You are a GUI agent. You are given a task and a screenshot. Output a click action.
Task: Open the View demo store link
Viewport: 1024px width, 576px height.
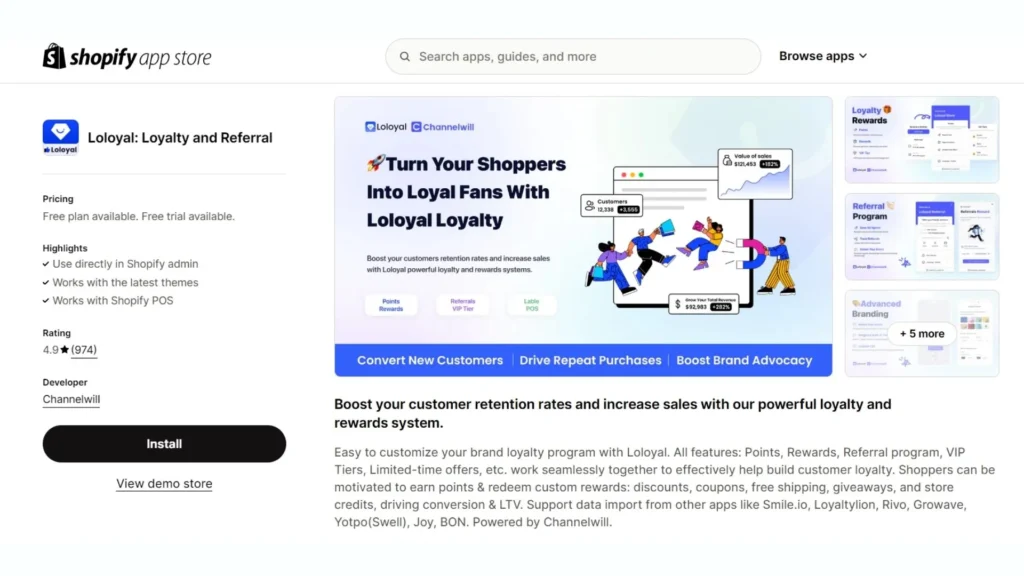[164, 483]
